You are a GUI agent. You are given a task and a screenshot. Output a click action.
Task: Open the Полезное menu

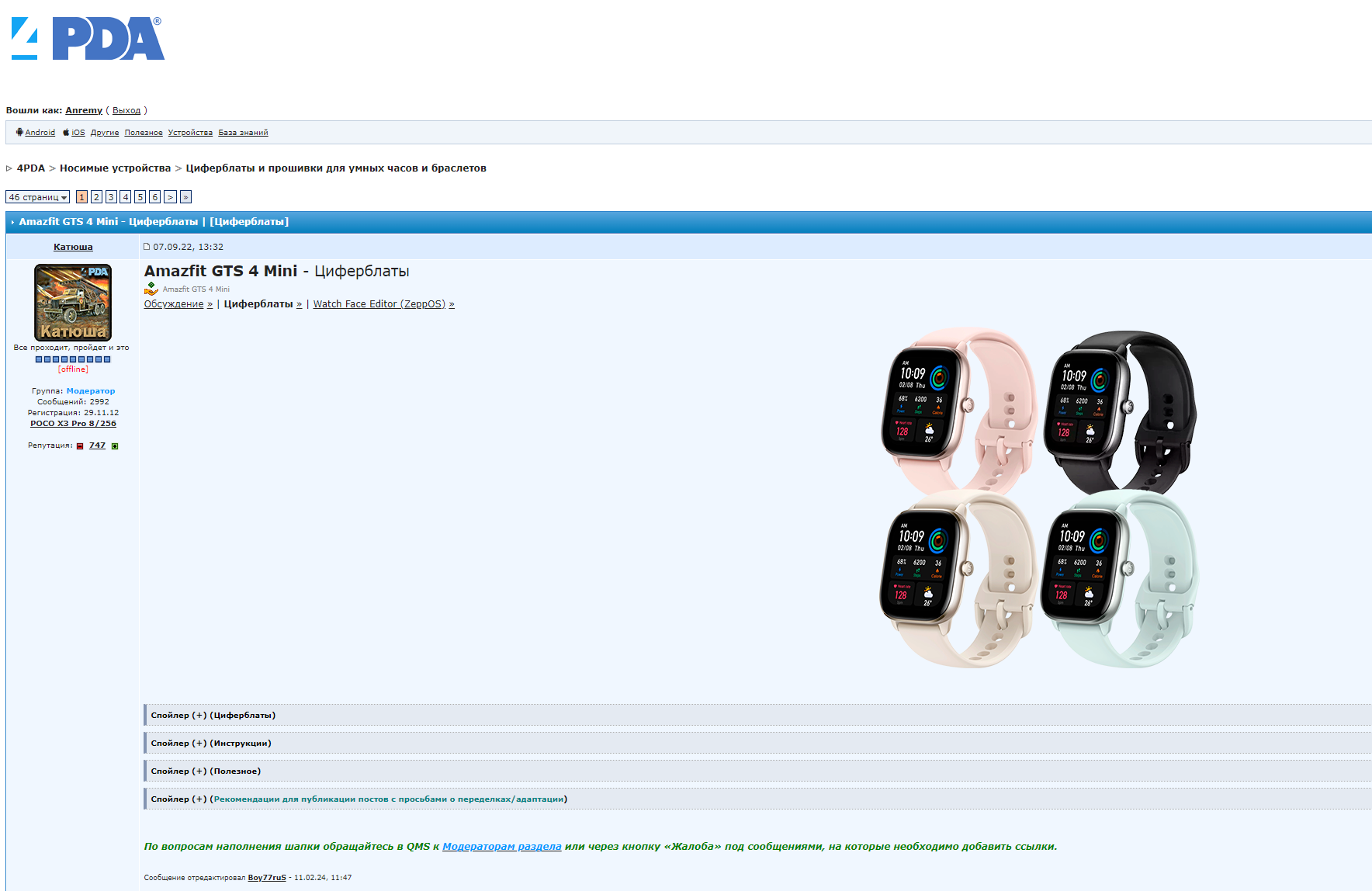point(144,133)
